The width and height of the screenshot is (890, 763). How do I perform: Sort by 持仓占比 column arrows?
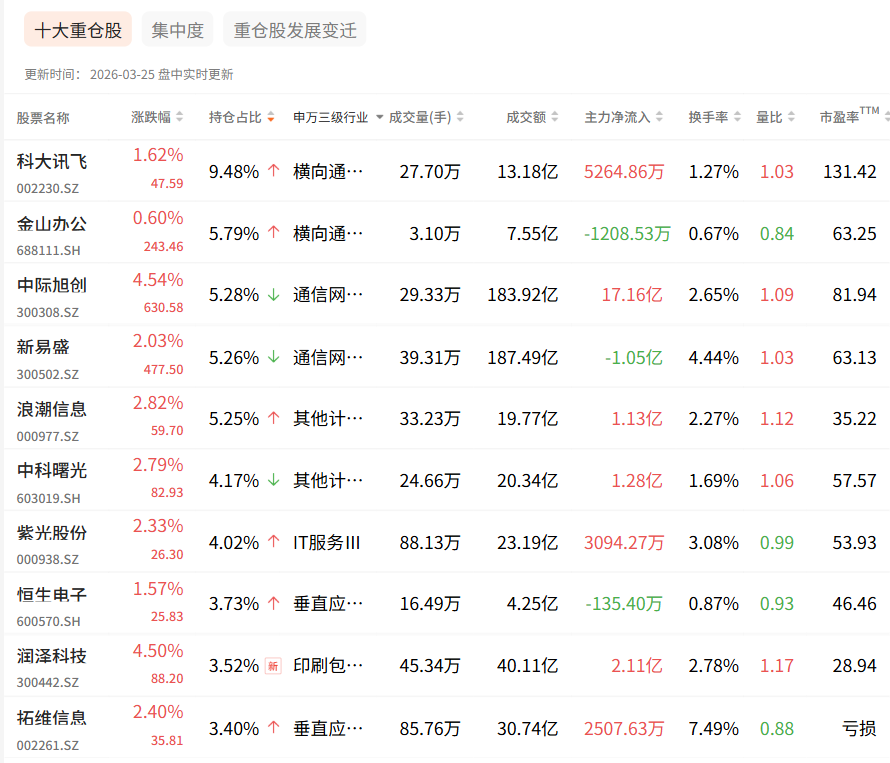pyautogui.click(x=271, y=117)
